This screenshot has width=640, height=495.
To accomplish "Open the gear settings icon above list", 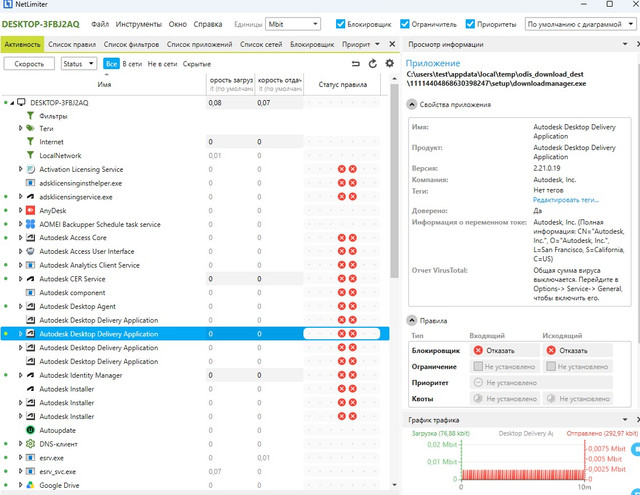I will 390,64.
